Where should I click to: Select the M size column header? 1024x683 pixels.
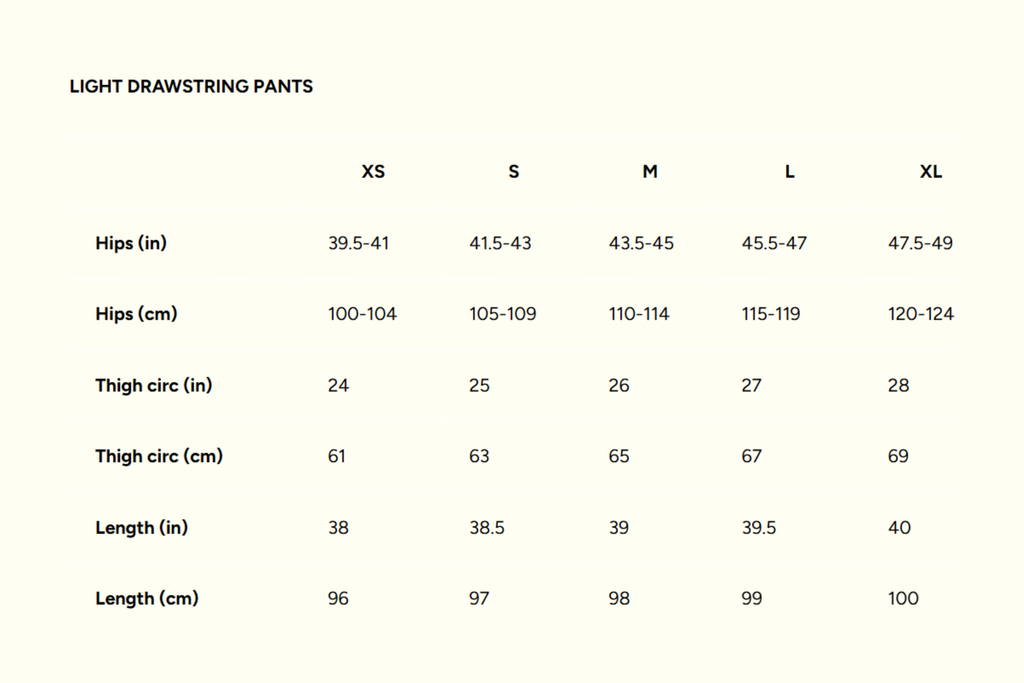point(650,172)
